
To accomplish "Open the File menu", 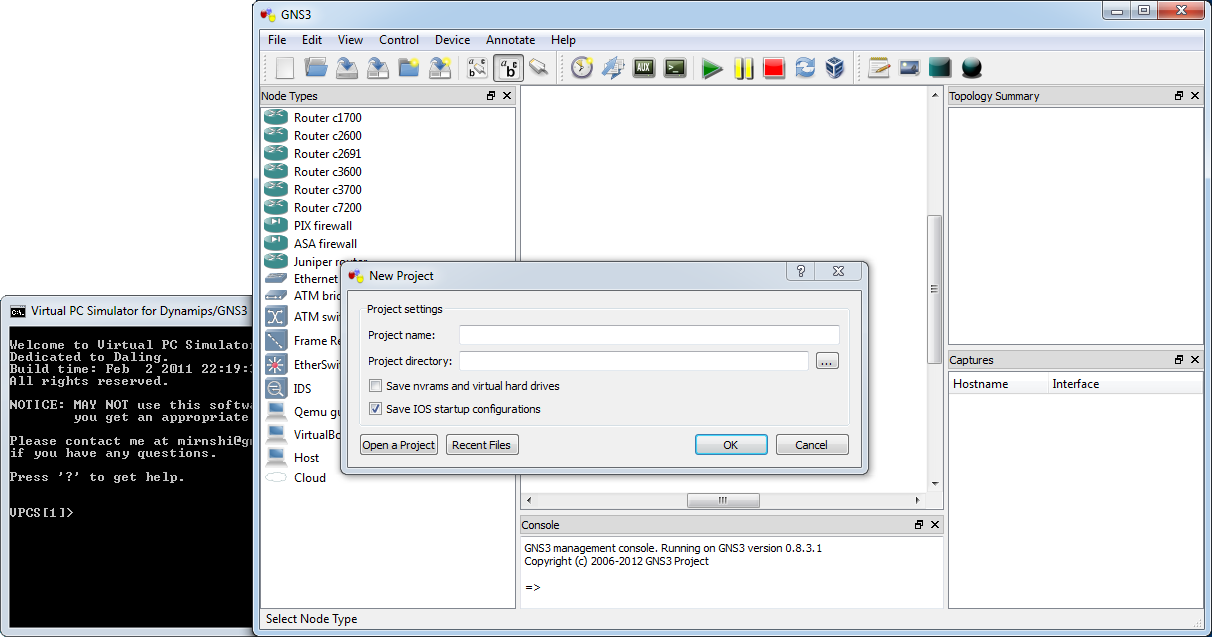I will pyautogui.click(x=277, y=40).
